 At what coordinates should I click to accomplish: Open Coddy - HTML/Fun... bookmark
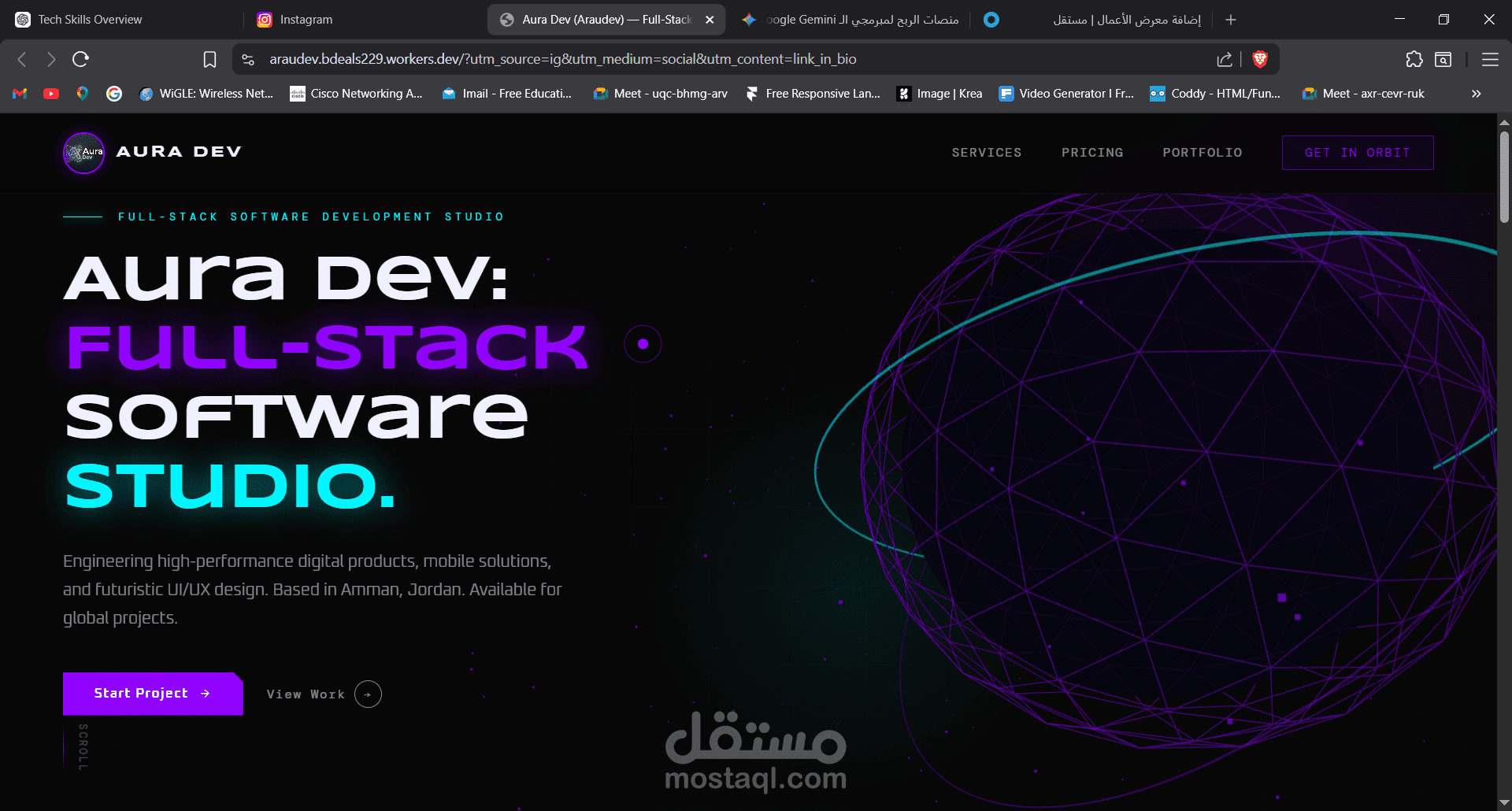tap(1216, 94)
